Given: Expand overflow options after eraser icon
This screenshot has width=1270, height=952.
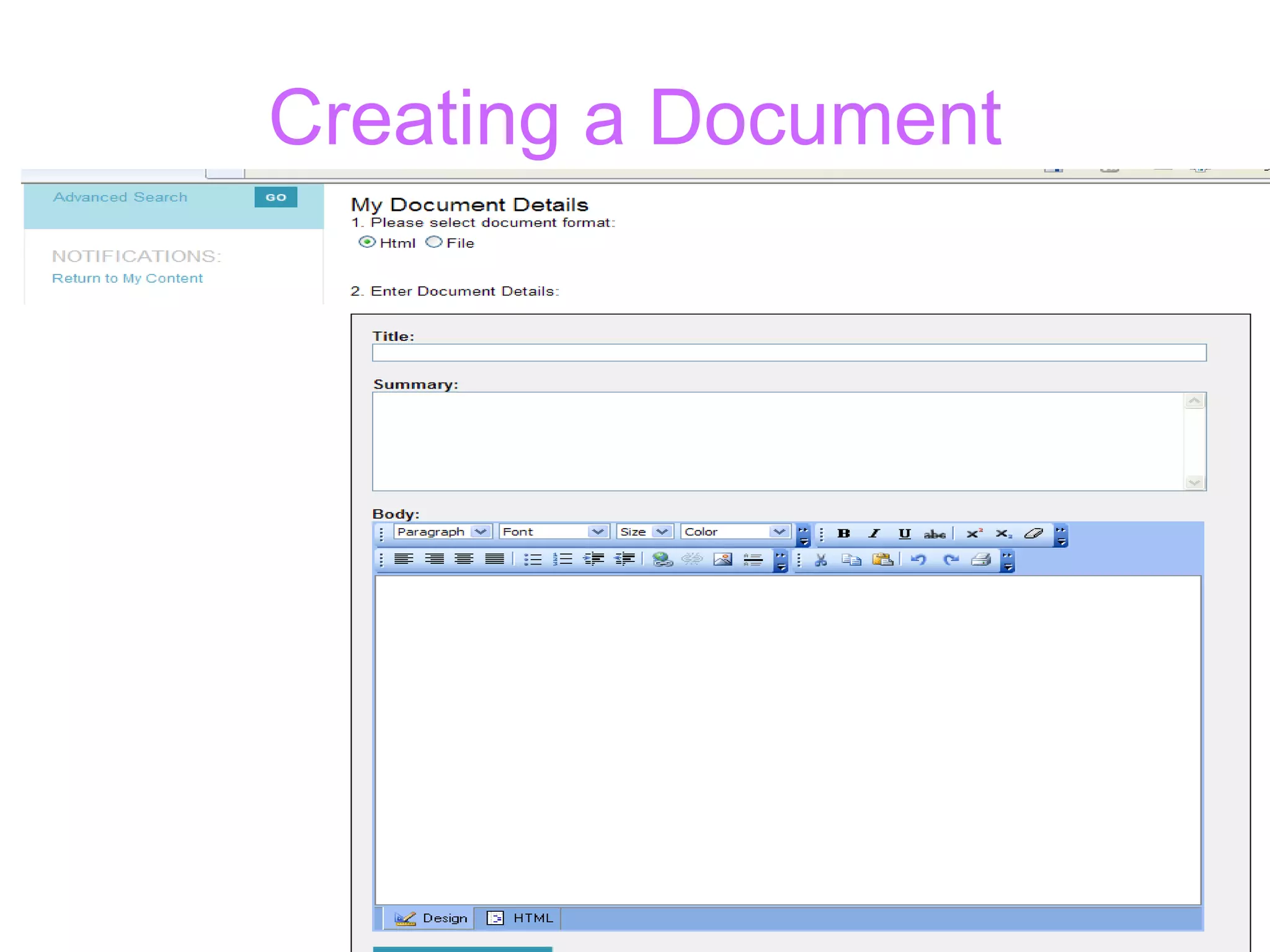Looking at the screenshot, I should pyautogui.click(x=1061, y=535).
